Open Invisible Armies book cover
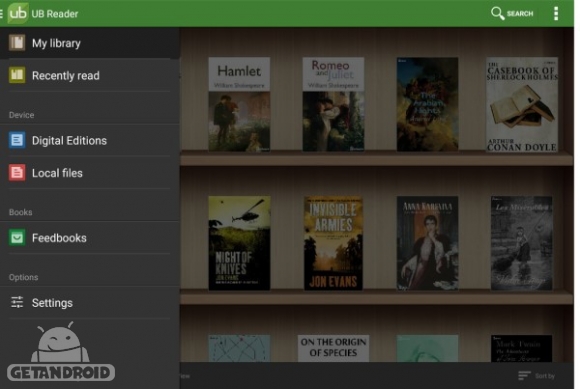Image resolution: width=580 pixels, height=389 pixels. 333,243
